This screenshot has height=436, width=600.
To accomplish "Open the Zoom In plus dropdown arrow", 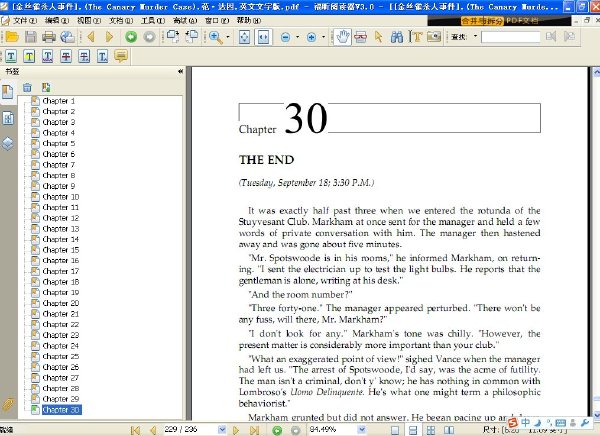I will point(323,37).
